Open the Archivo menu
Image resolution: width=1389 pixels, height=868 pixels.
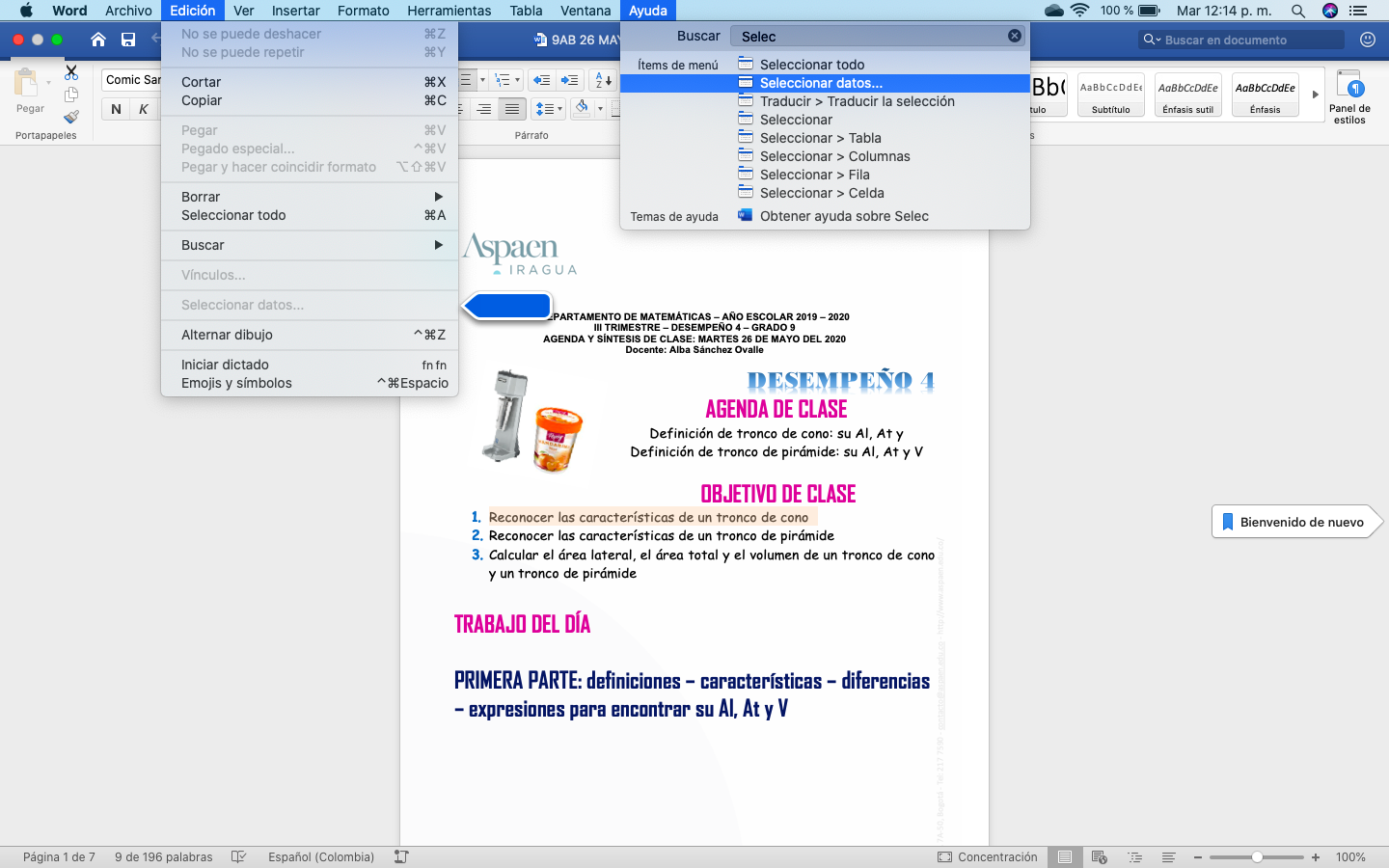128,11
